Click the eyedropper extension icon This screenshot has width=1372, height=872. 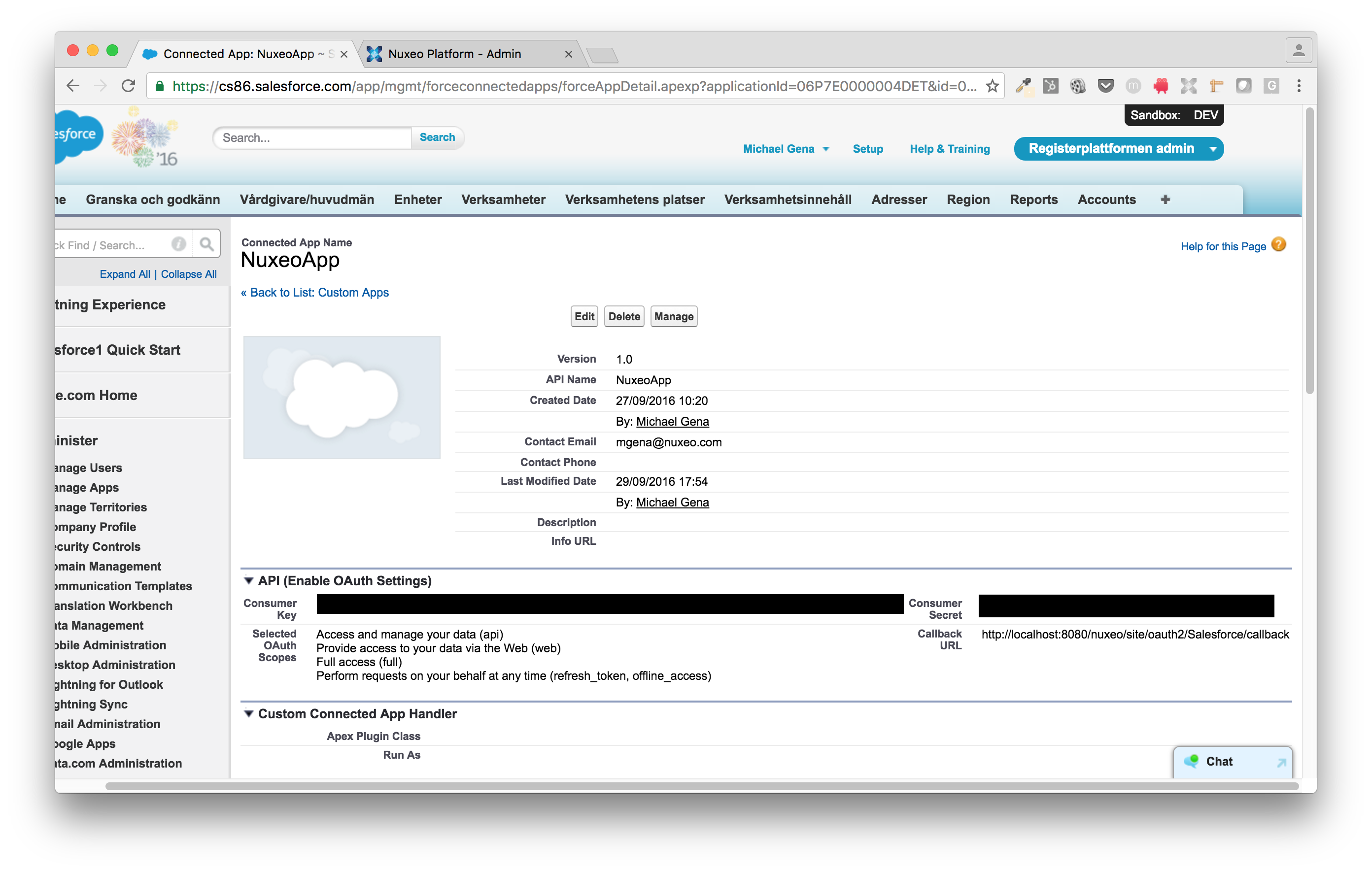click(1024, 86)
